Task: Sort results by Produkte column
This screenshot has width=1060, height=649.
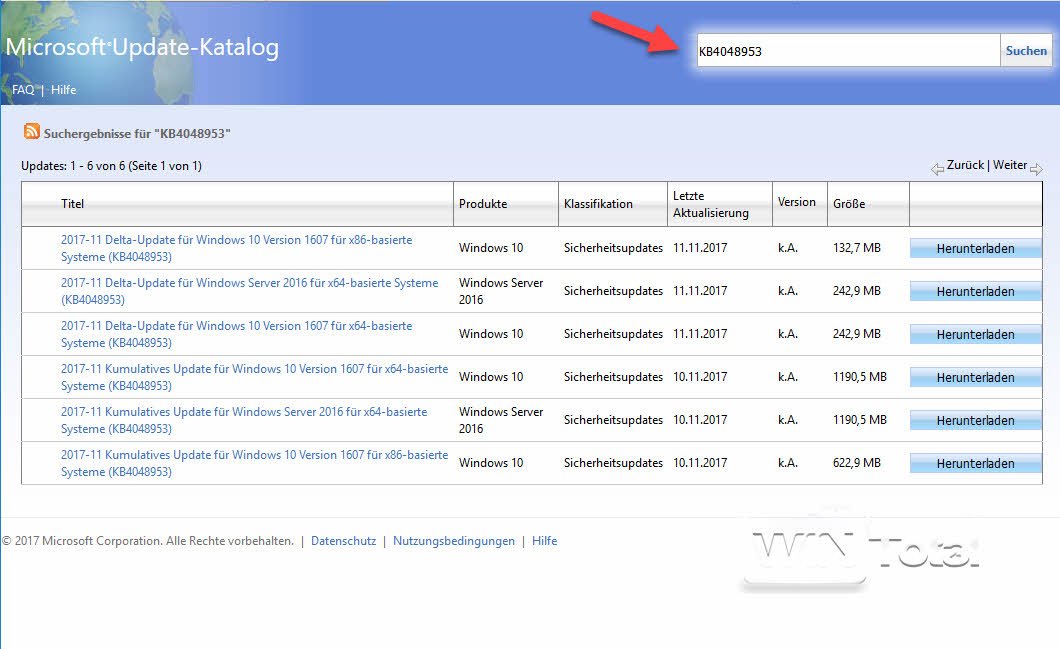Action: [x=483, y=203]
